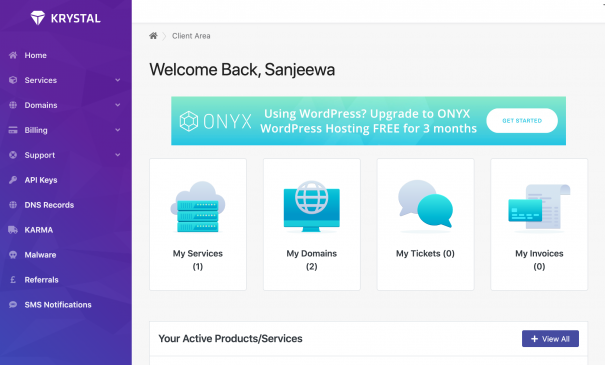
Task: Click the breadcrumb home icon
Action: (153, 36)
